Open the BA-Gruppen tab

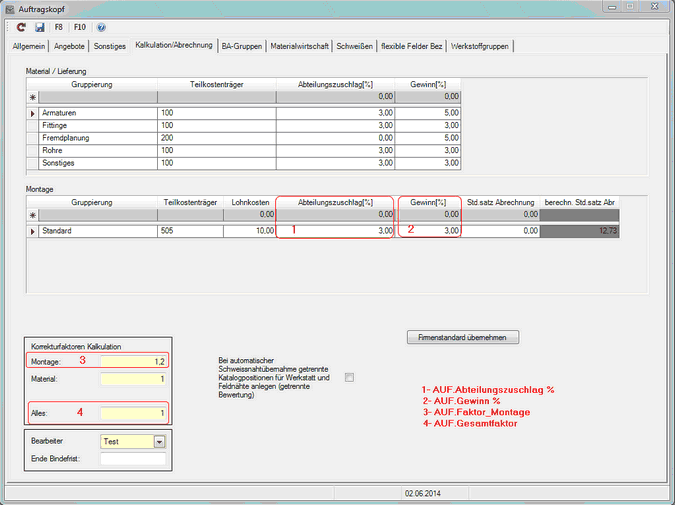click(244, 46)
